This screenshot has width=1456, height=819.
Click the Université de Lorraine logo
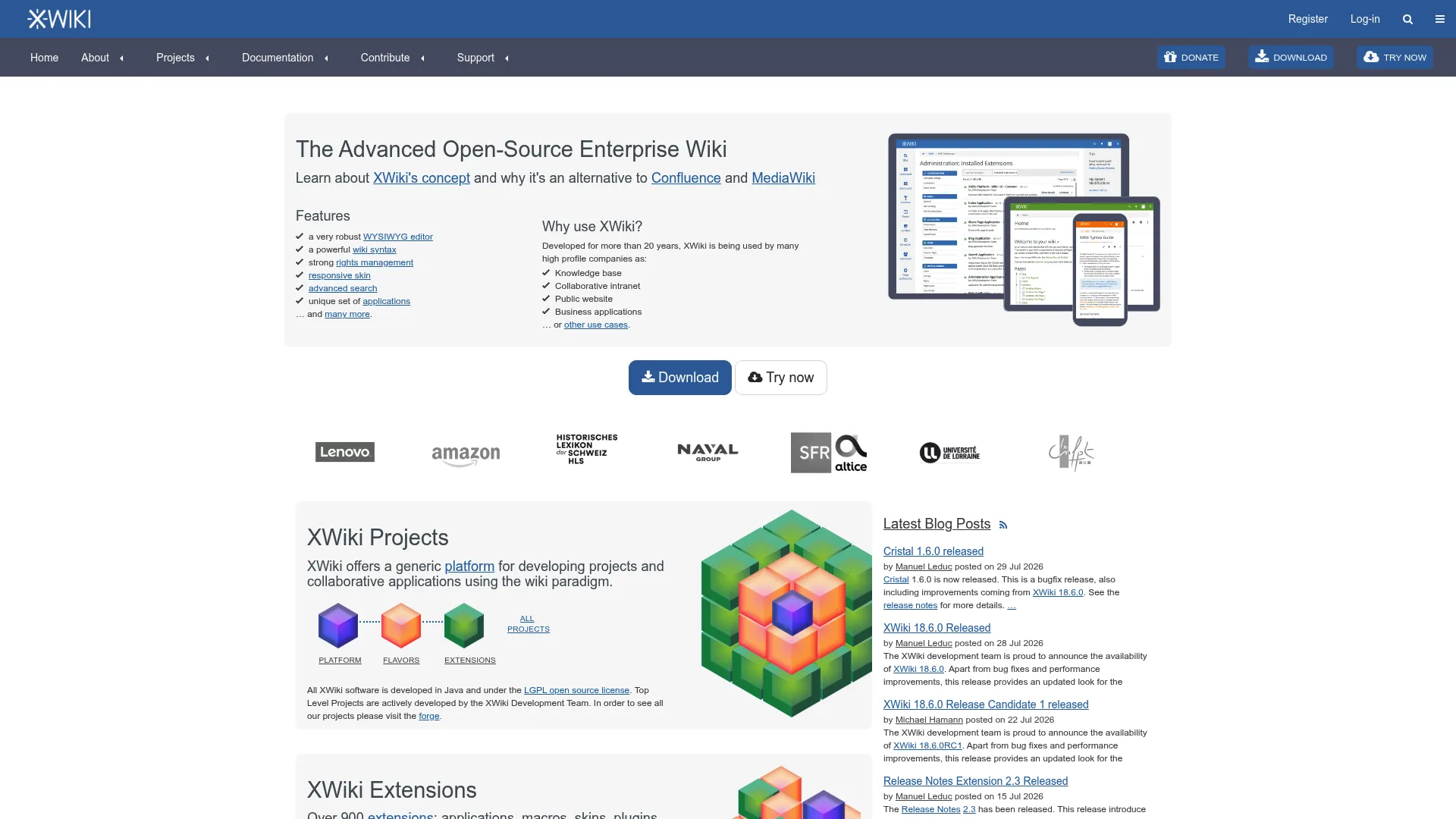pyautogui.click(x=950, y=453)
